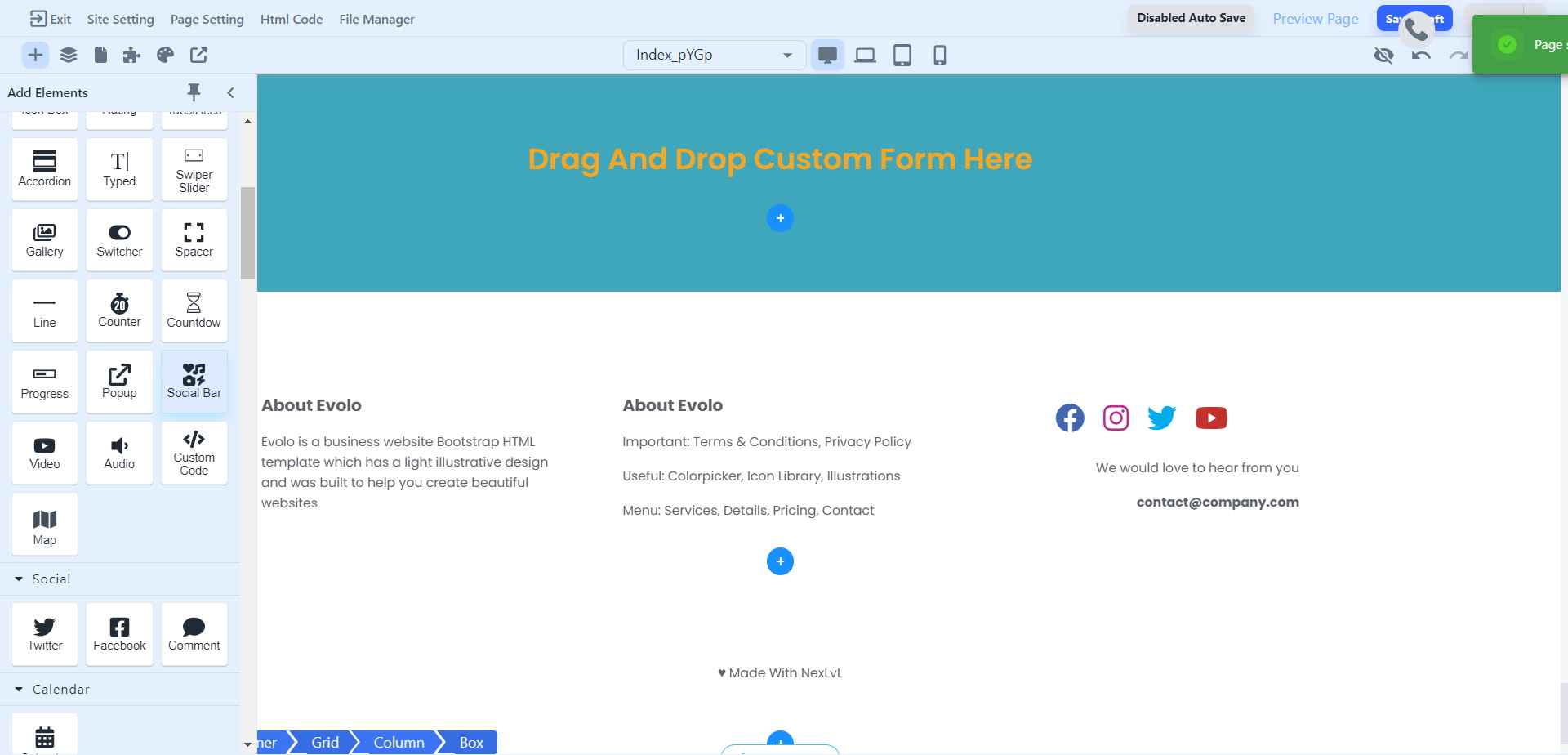Switch to mobile preview mode

(x=939, y=55)
